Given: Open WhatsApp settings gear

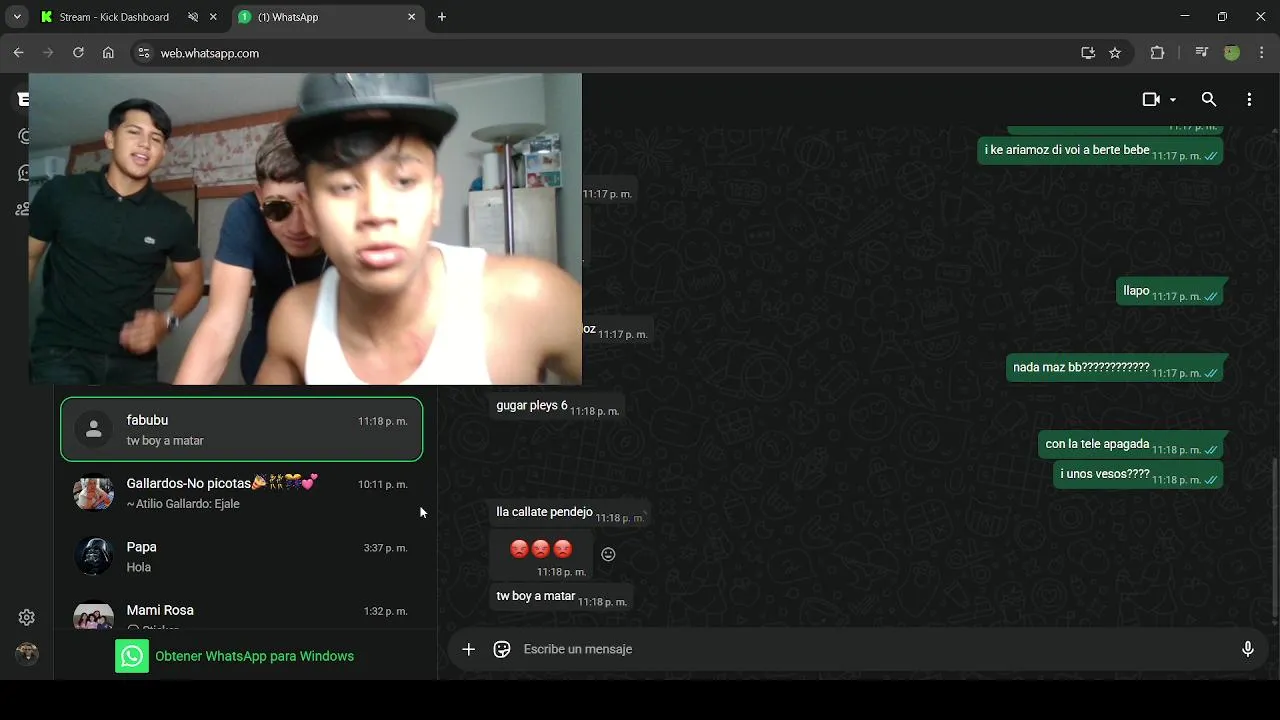Looking at the screenshot, I should point(27,617).
